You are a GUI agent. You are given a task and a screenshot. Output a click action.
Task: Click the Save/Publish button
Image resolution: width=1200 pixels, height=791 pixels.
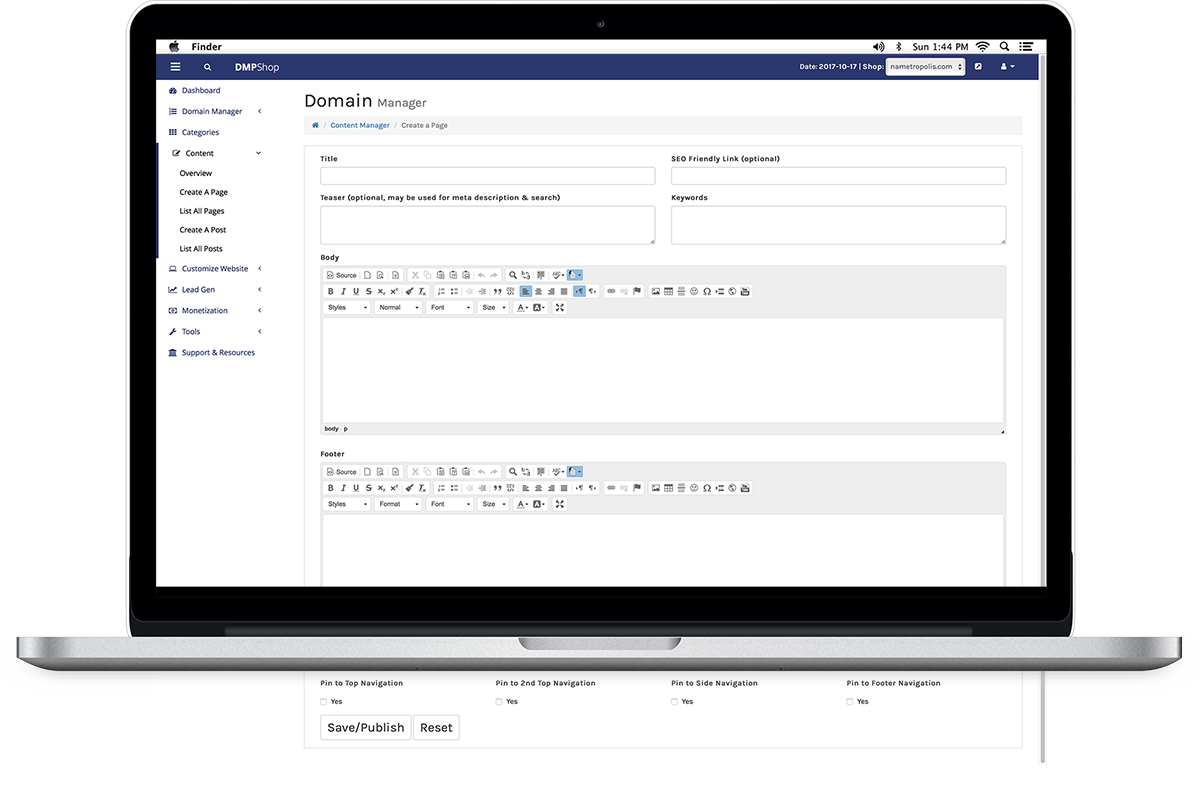point(365,728)
